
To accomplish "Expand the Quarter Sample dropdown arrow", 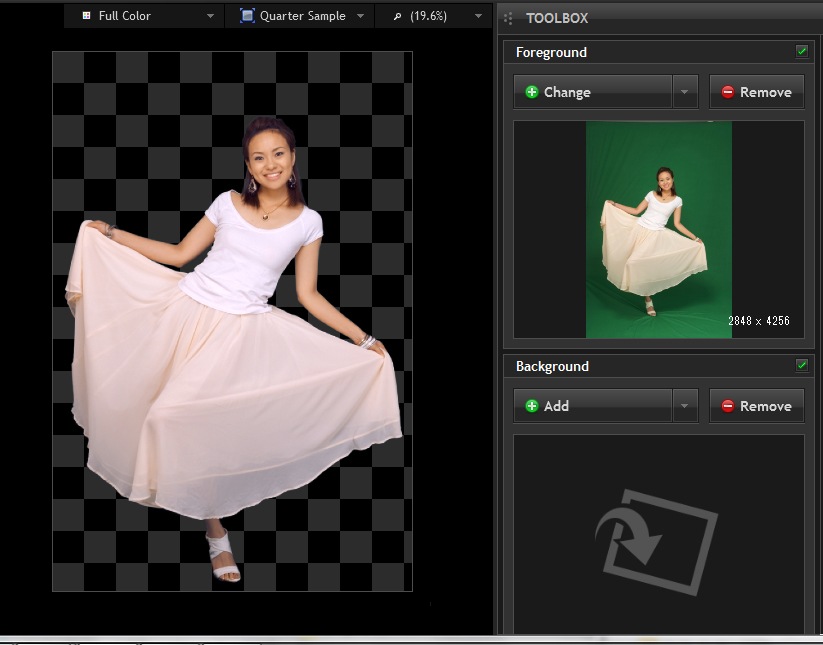I will pyautogui.click(x=360, y=17).
